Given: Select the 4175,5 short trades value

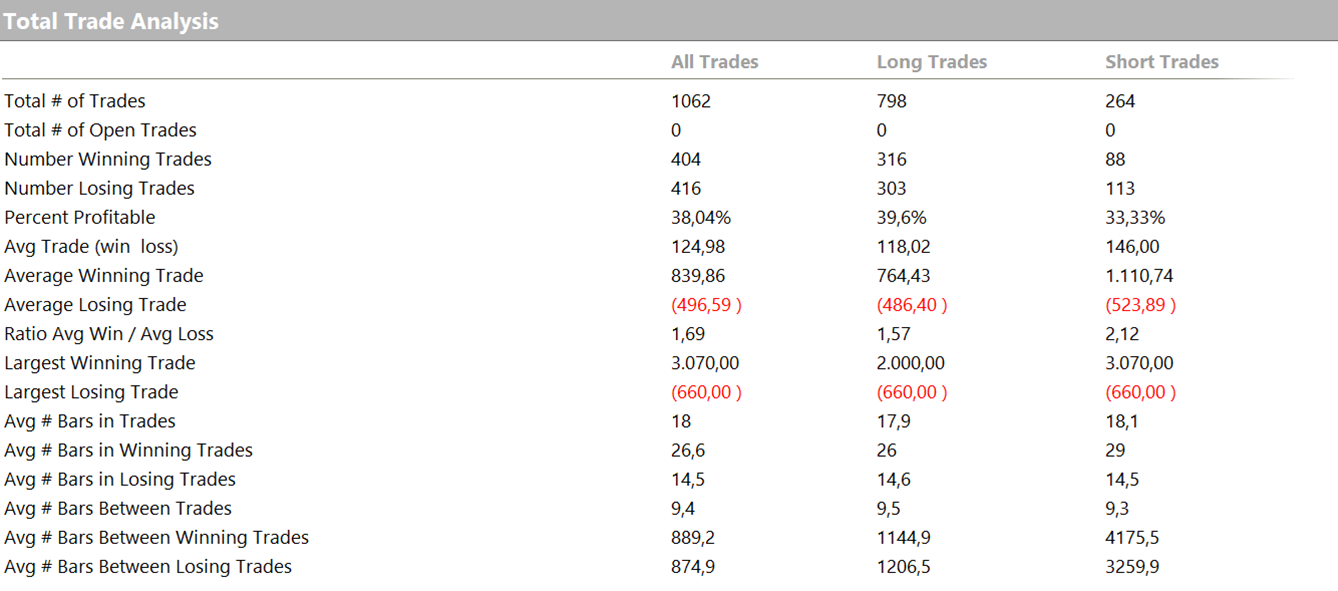Looking at the screenshot, I should pos(1132,538).
